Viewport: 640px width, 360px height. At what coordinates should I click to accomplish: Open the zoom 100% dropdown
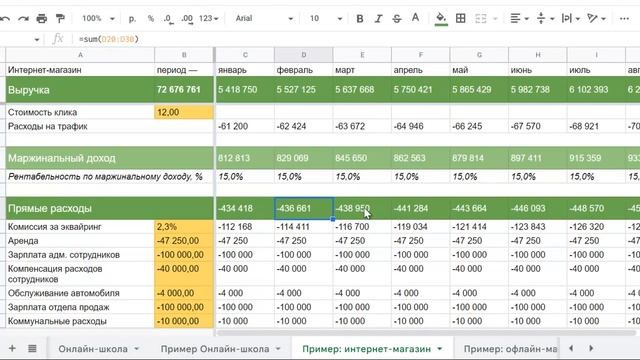[x=98, y=18]
